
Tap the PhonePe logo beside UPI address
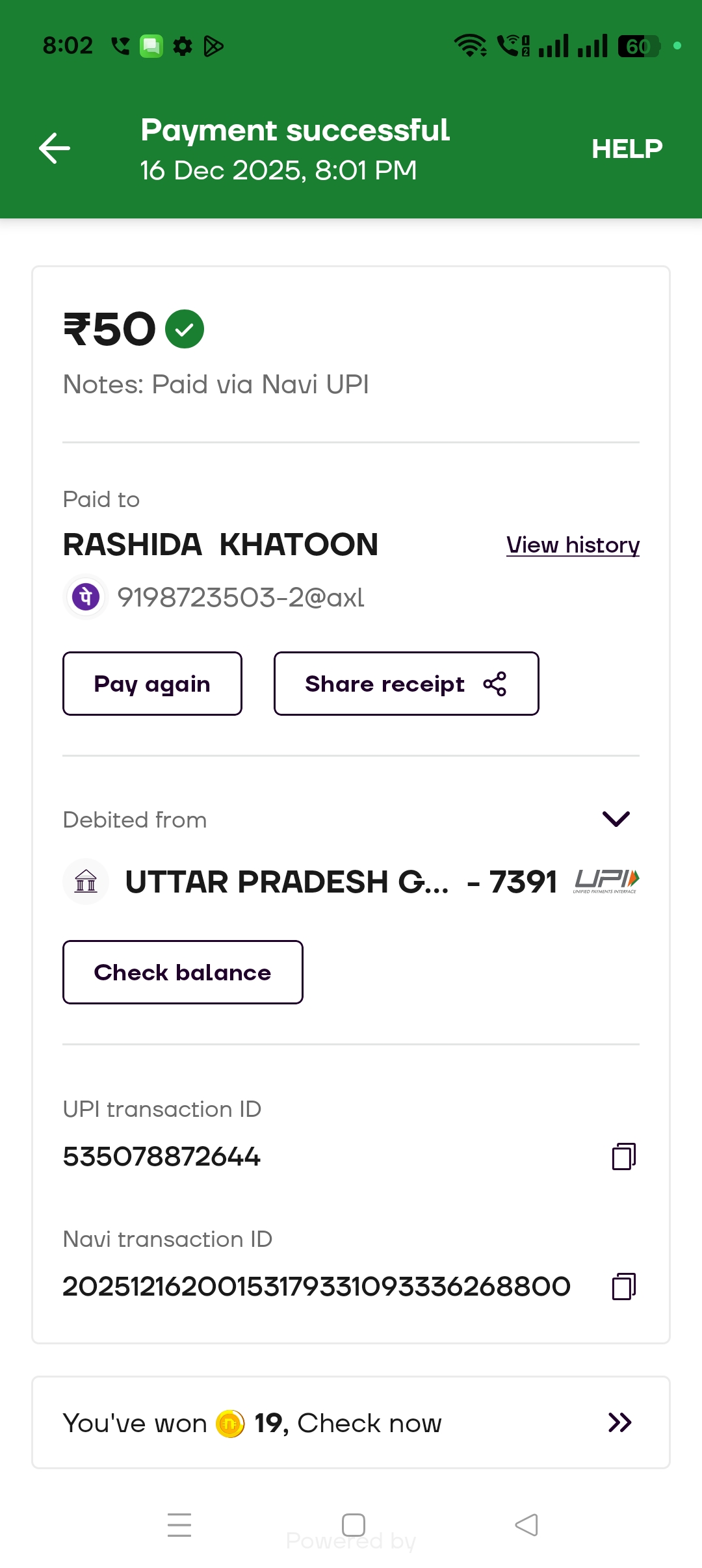(x=86, y=597)
